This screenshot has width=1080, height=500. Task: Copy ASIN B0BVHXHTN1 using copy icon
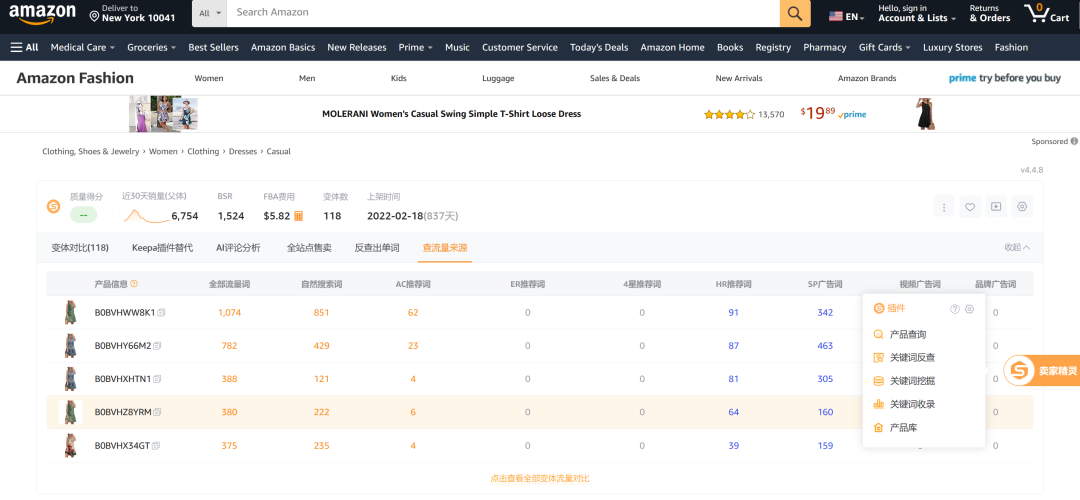157,379
